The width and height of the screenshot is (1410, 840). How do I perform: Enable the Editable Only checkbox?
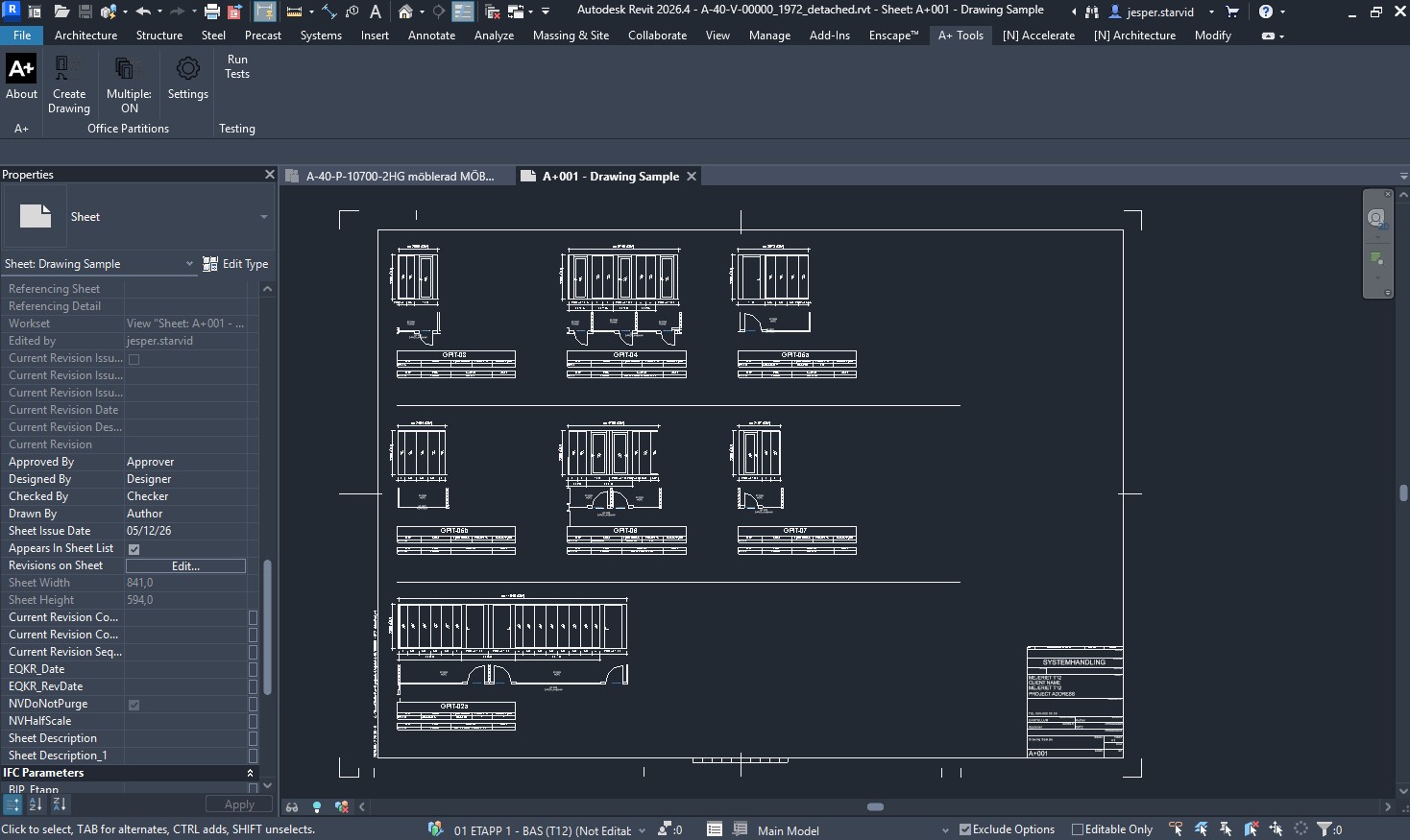coord(1078,829)
